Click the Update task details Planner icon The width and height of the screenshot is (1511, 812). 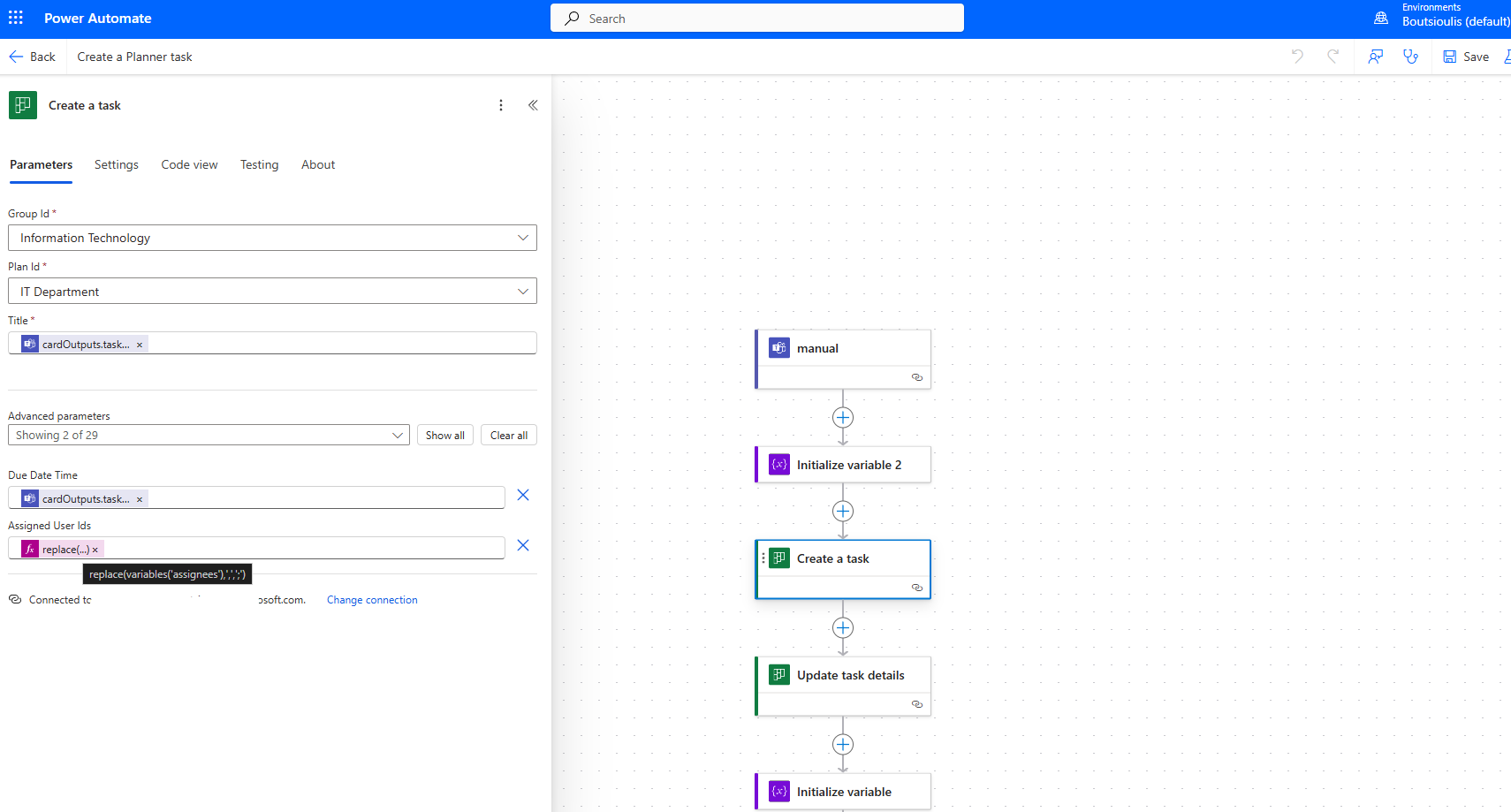pyautogui.click(x=779, y=675)
